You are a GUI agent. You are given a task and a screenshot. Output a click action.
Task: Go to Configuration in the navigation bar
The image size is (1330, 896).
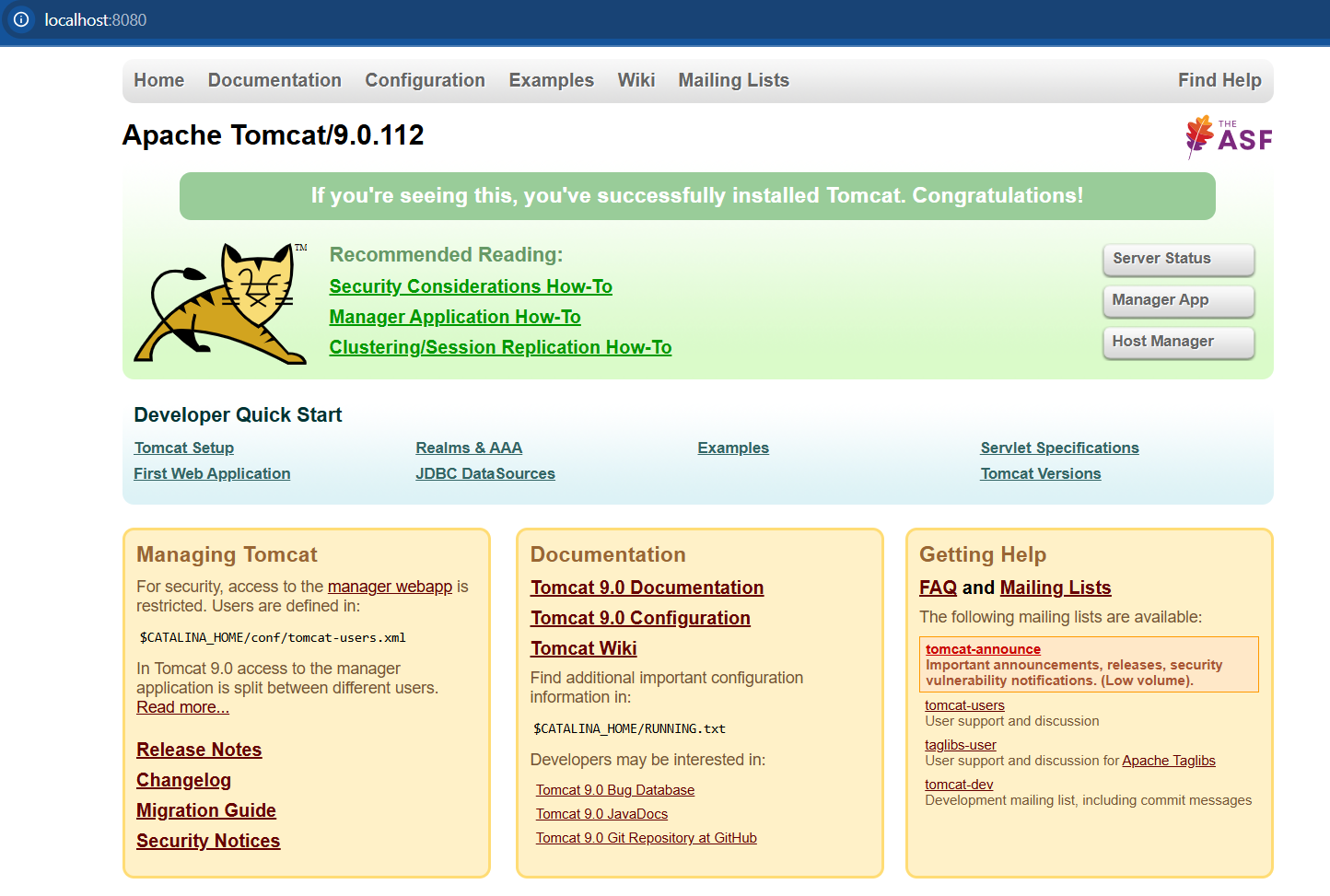[426, 80]
